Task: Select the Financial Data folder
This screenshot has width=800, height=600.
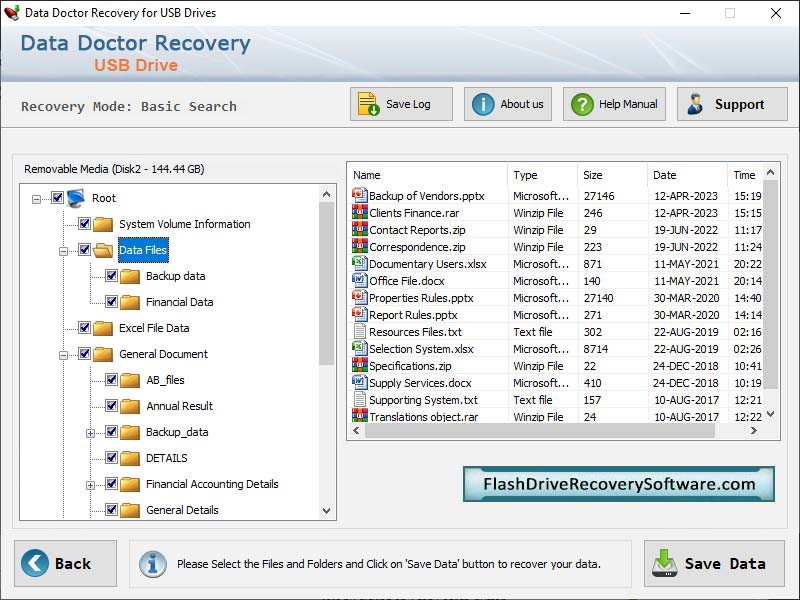Action: [x=179, y=302]
